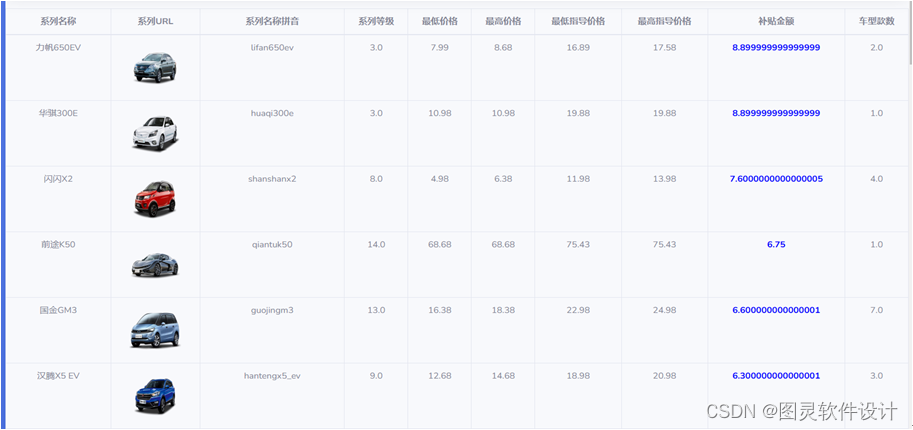Click the 20.98 guide price cell
913x430 pixels.
(664, 376)
